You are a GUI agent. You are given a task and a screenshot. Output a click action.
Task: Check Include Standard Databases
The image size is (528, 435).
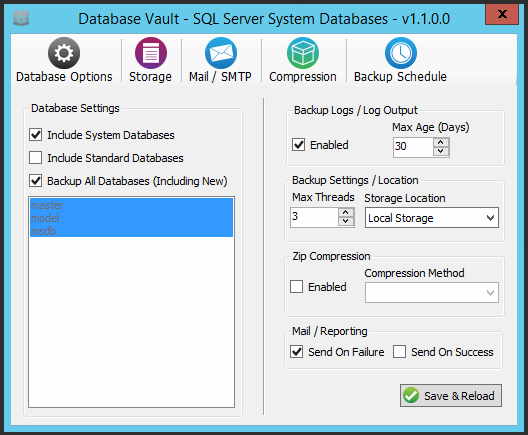pos(35,158)
